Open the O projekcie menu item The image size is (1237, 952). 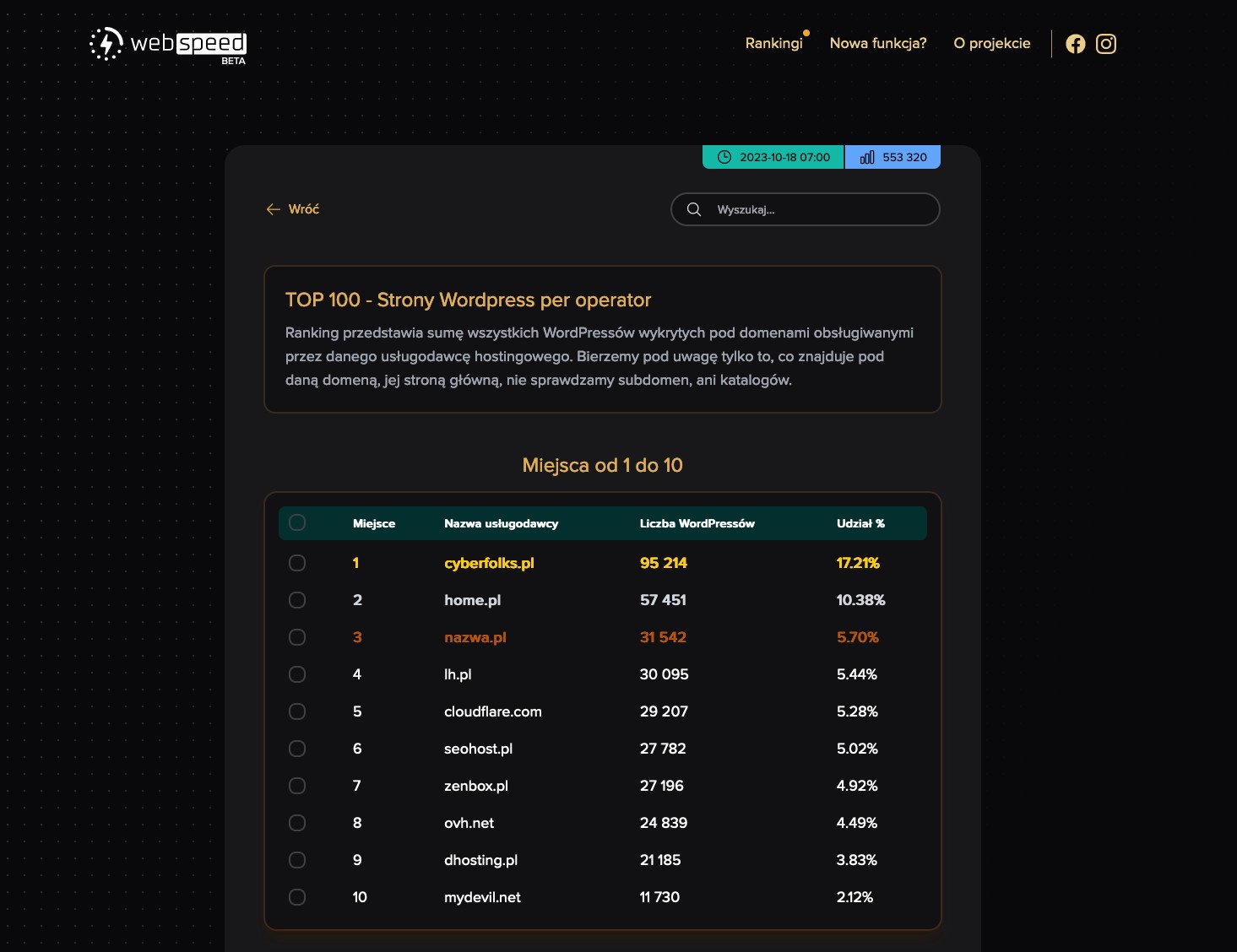[992, 43]
